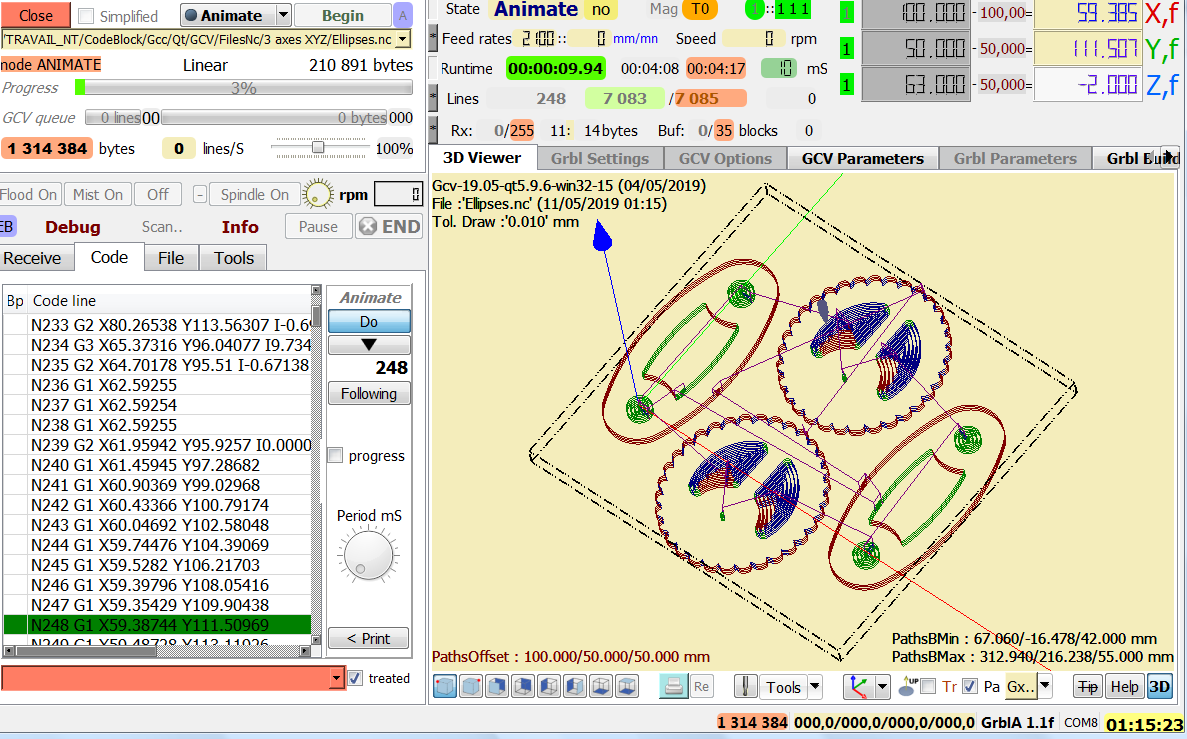
Task: Select the fourth cube view preset
Action: [x=523, y=687]
